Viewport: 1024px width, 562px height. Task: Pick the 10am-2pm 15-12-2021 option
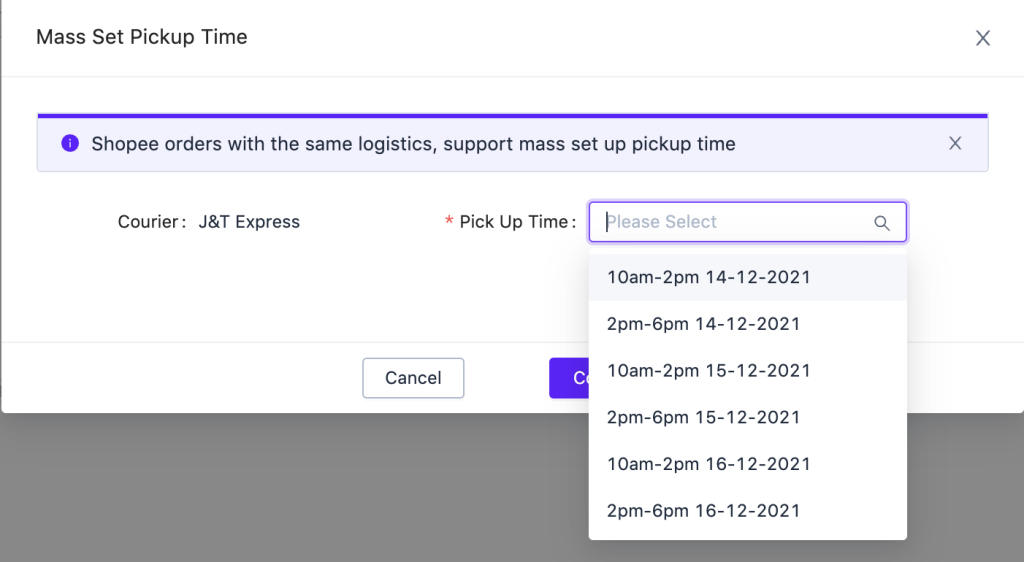pos(747,371)
